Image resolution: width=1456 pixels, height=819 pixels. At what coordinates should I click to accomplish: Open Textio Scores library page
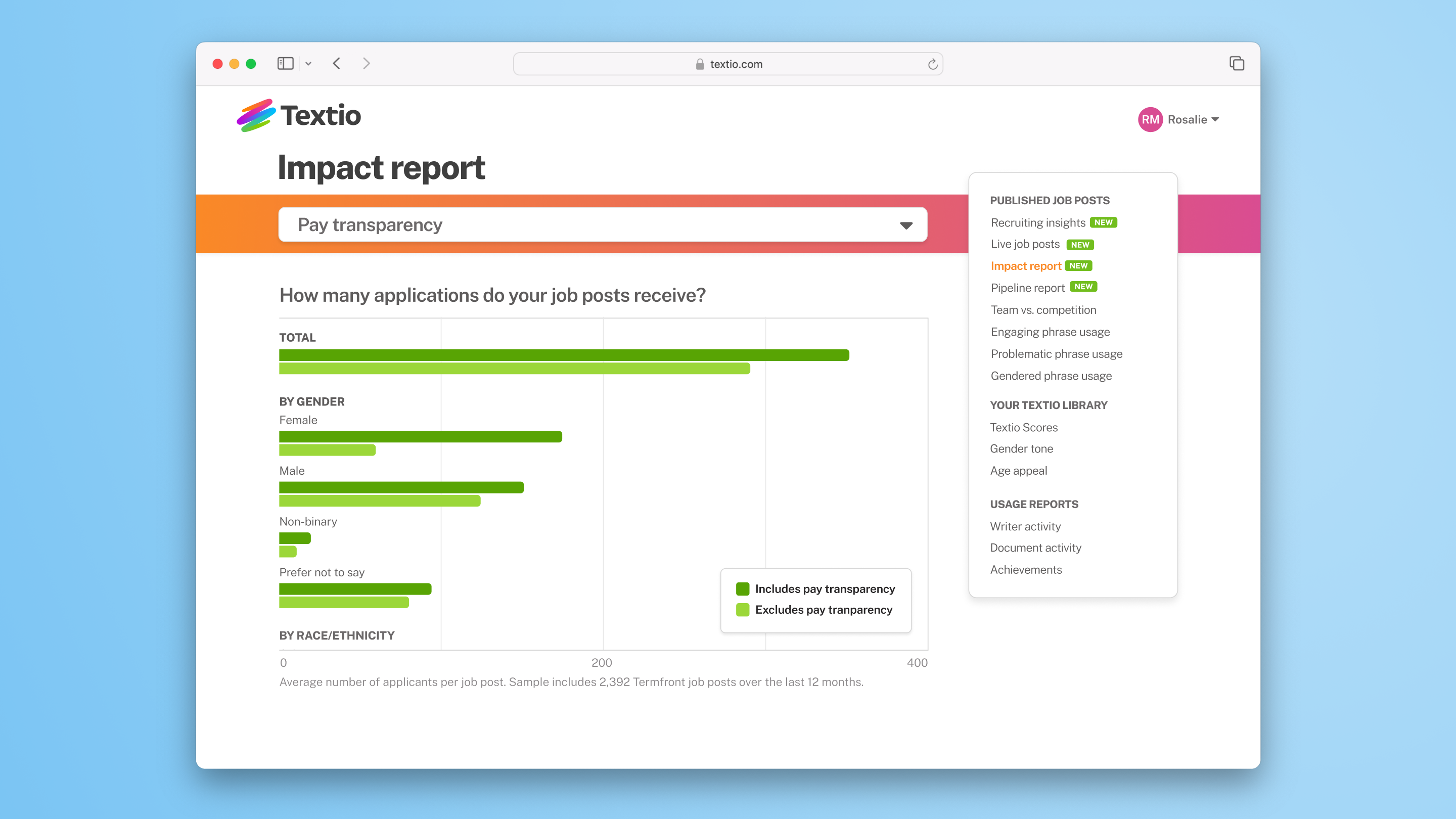pos(1024,427)
